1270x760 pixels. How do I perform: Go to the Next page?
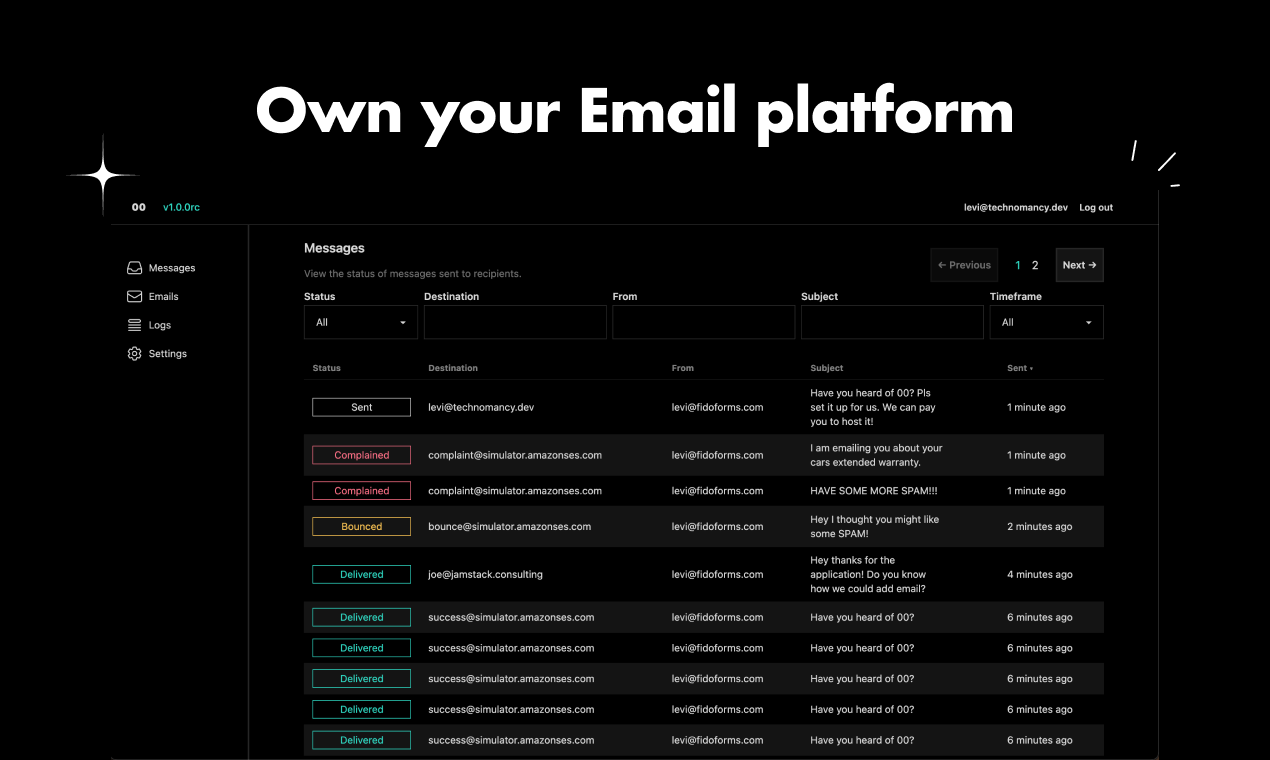1080,265
